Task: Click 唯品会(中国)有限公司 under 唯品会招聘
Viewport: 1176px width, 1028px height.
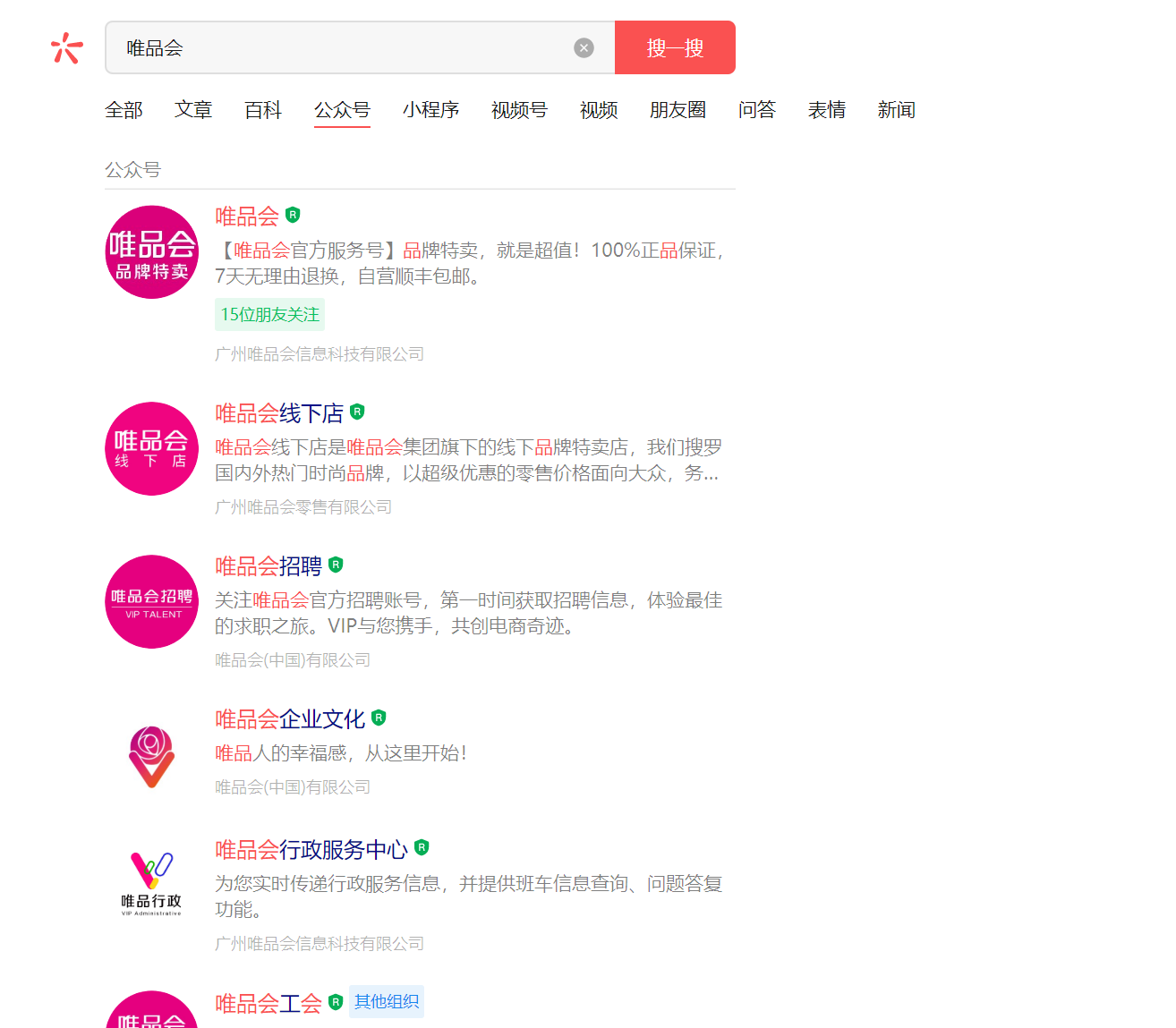Action: coord(293,660)
